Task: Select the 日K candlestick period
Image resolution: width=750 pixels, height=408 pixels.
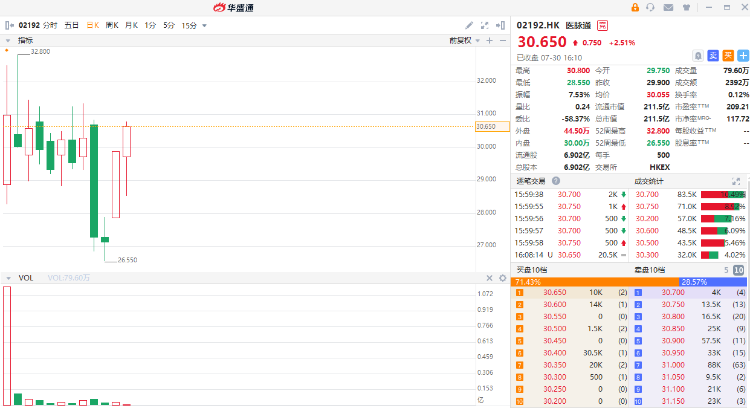Action: point(92,25)
